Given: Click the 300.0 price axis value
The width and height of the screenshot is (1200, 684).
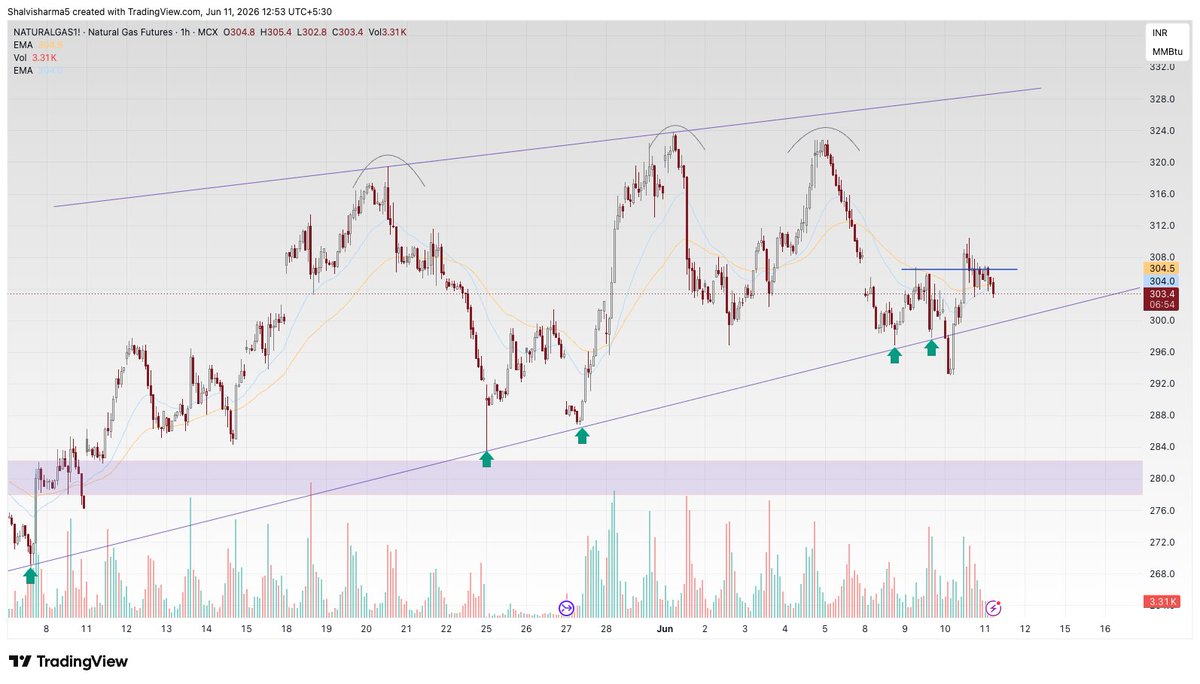Looking at the screenshot, I should 1161,321.
